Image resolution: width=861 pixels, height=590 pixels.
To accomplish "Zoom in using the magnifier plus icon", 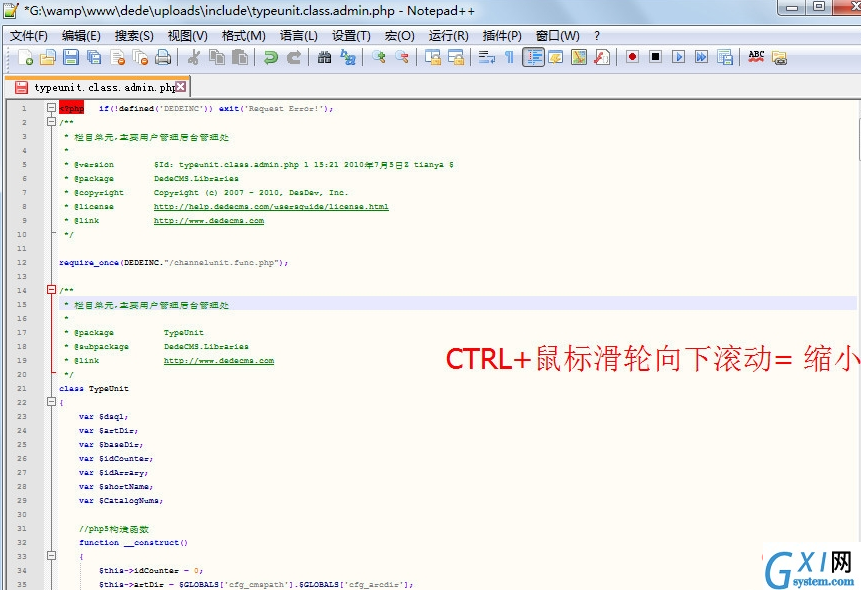I will [378, 57].
